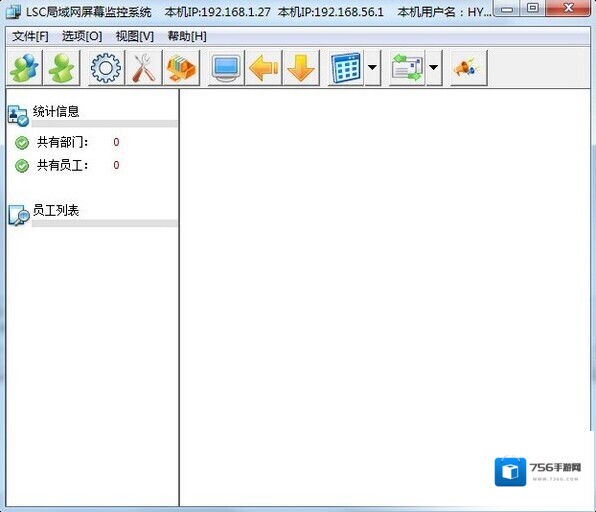596x512 pixels.
Task: Open the 视图[V] menu
Action: 135,36
